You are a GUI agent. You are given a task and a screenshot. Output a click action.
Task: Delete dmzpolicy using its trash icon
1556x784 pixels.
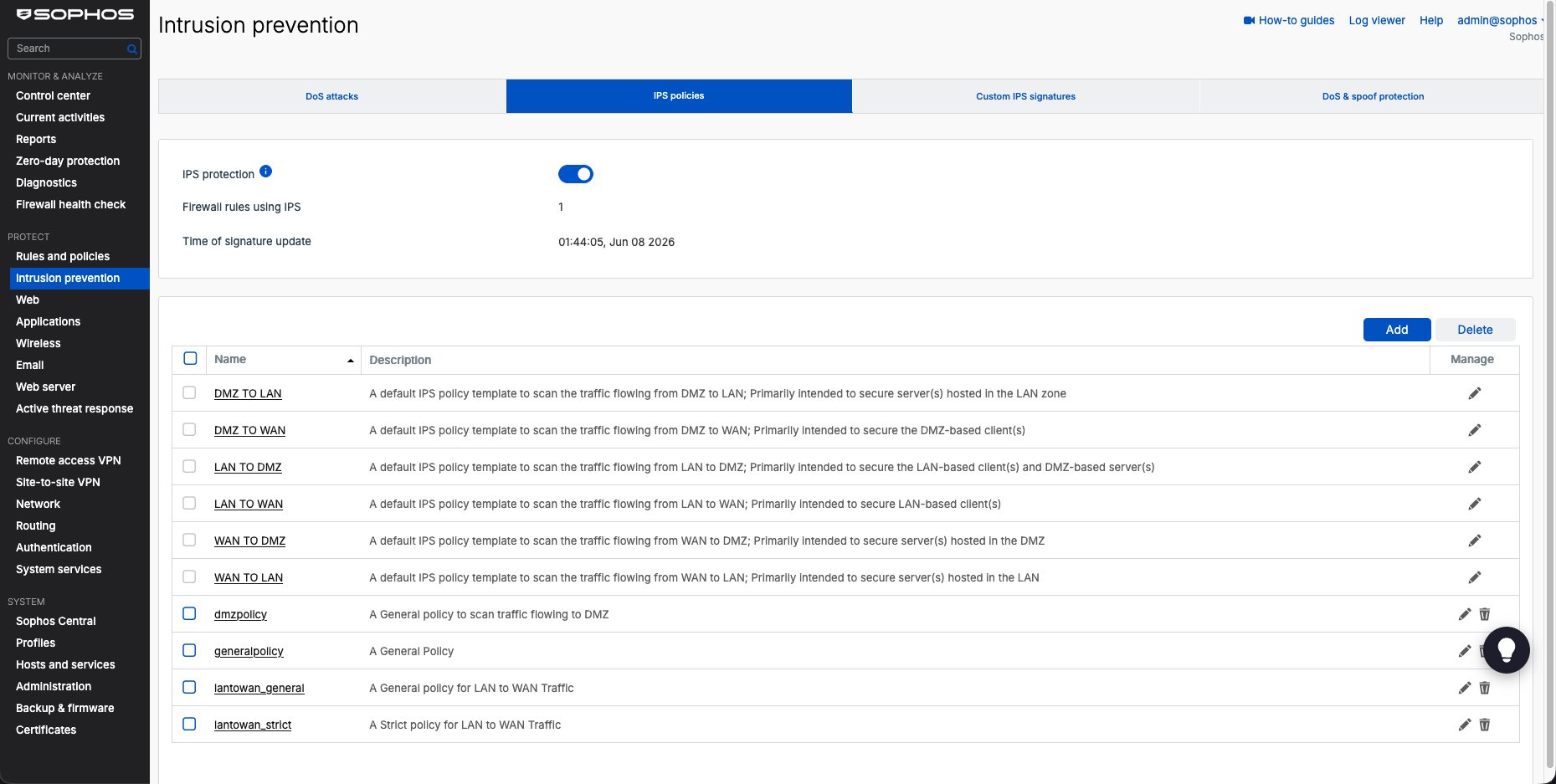[x=1484, y=614]
